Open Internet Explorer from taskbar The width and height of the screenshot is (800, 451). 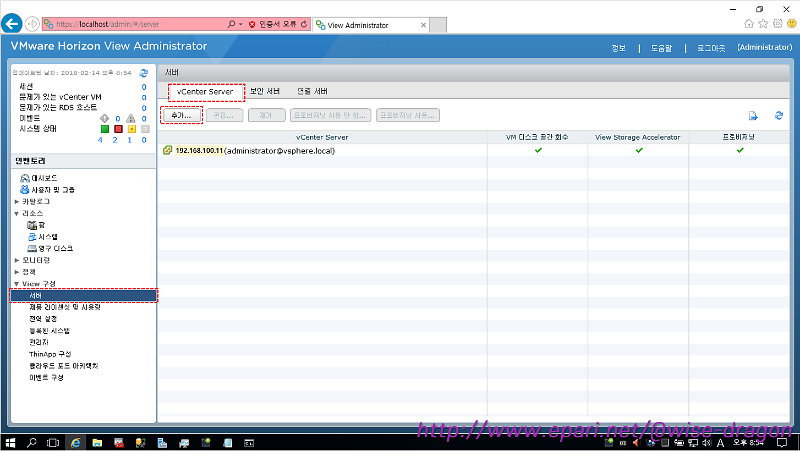[76, 443]
